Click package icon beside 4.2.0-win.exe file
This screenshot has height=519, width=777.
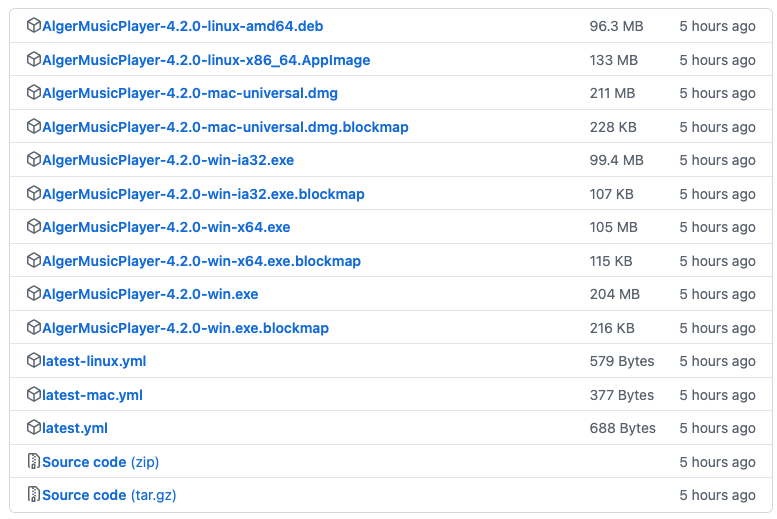point(33,293)
